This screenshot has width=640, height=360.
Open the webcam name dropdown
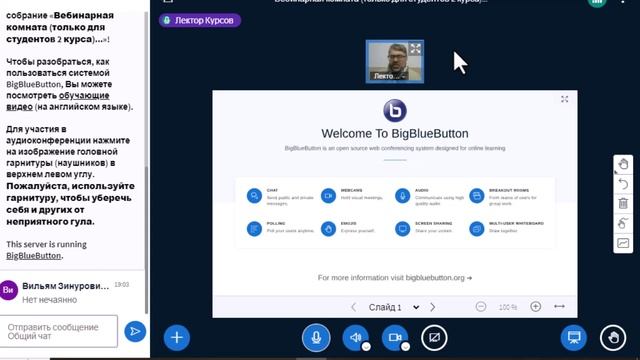(389, 76)
